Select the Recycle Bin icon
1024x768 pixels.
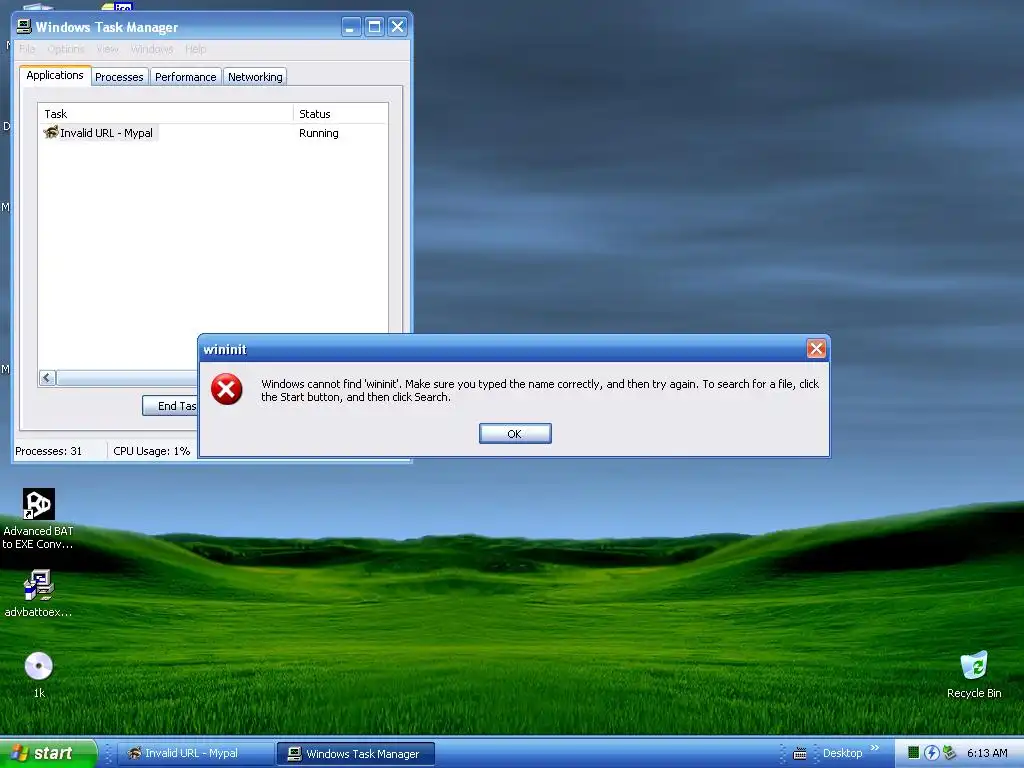pos(974,675)
